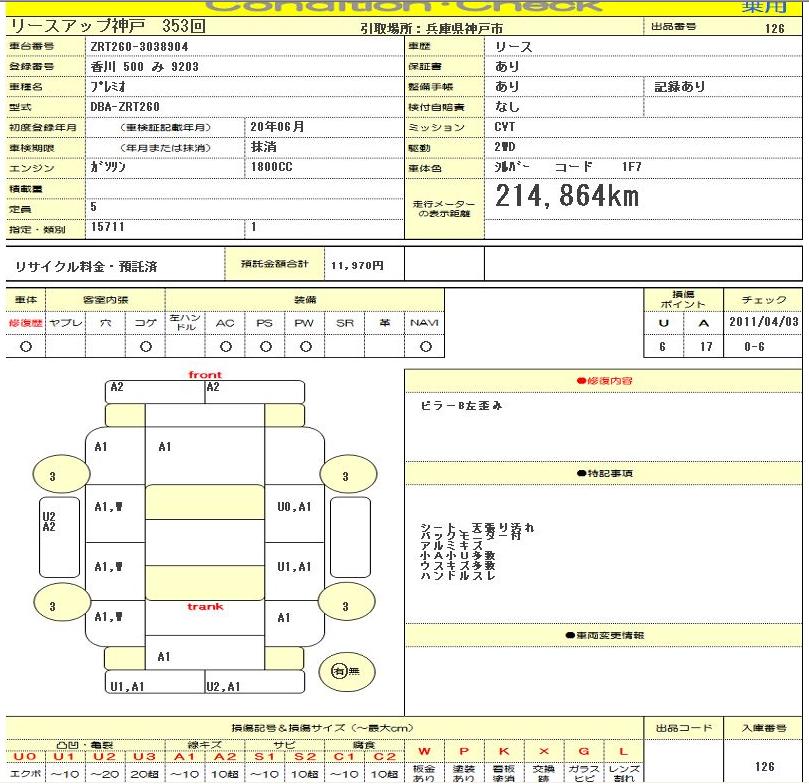Select the rear window area on car diagram
The width and height of the screenshot is (809, 784).
pos(204,583)
